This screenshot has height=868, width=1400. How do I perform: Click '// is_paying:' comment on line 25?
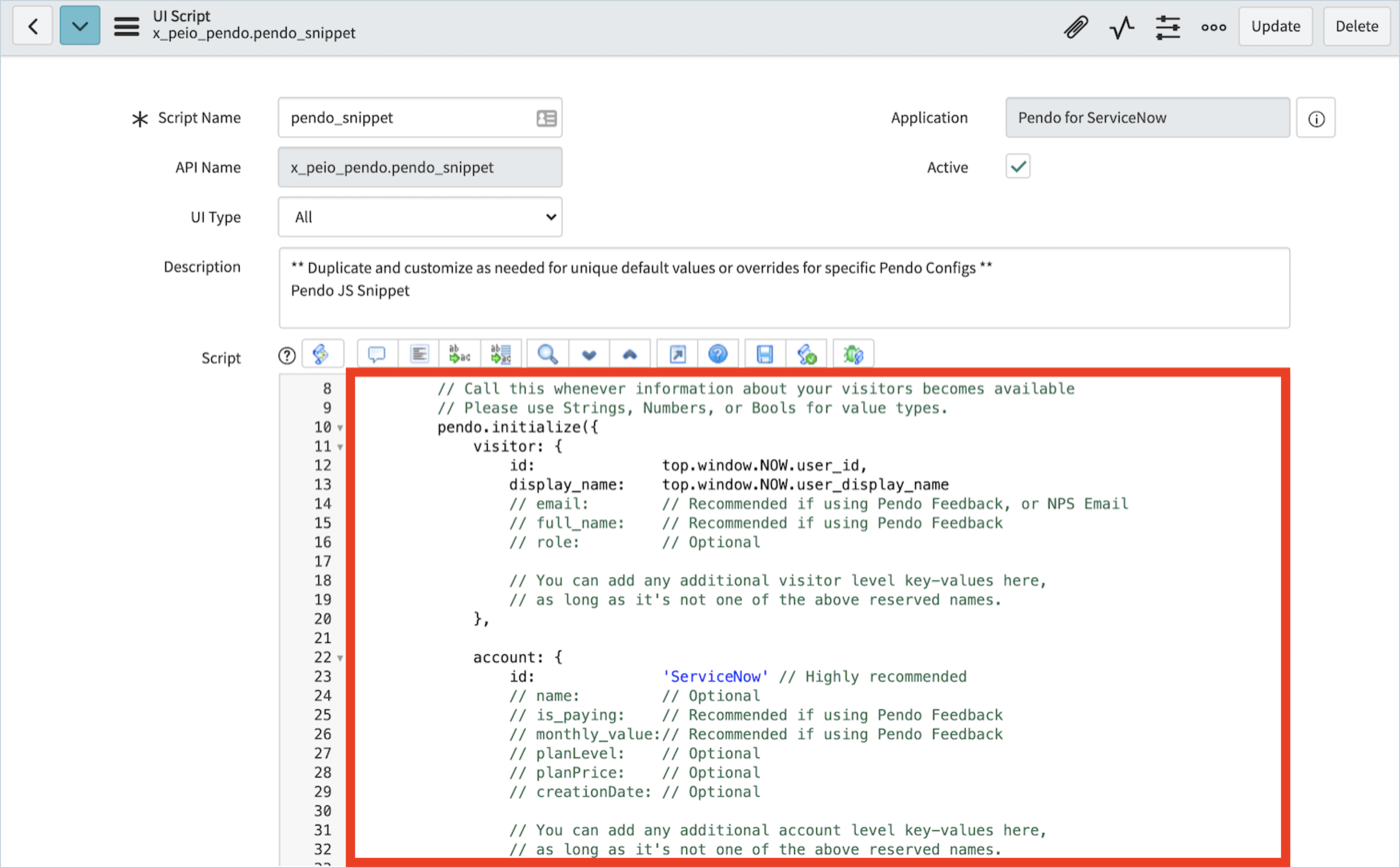[567, 715]
